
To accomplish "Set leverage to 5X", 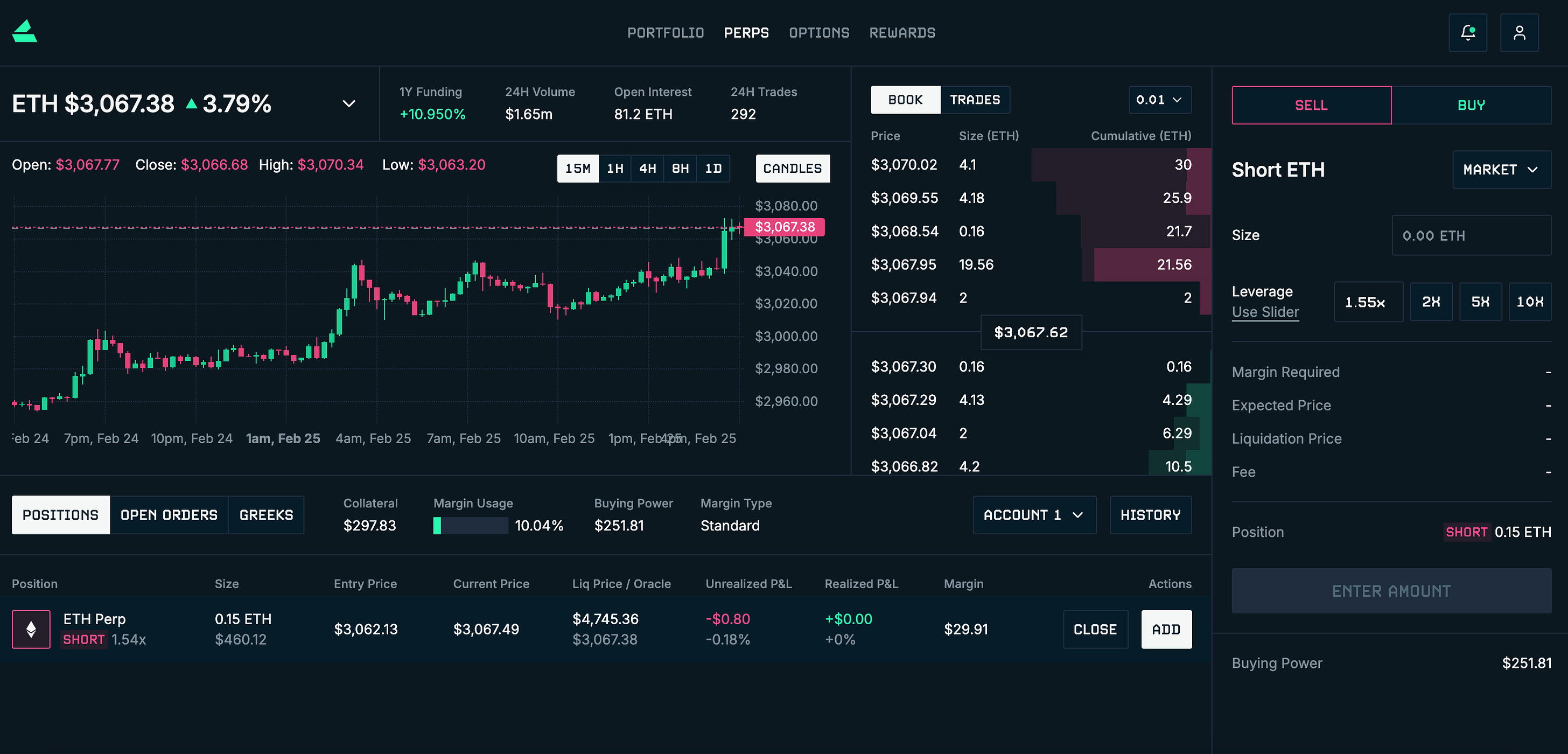I will point(1480,302).
